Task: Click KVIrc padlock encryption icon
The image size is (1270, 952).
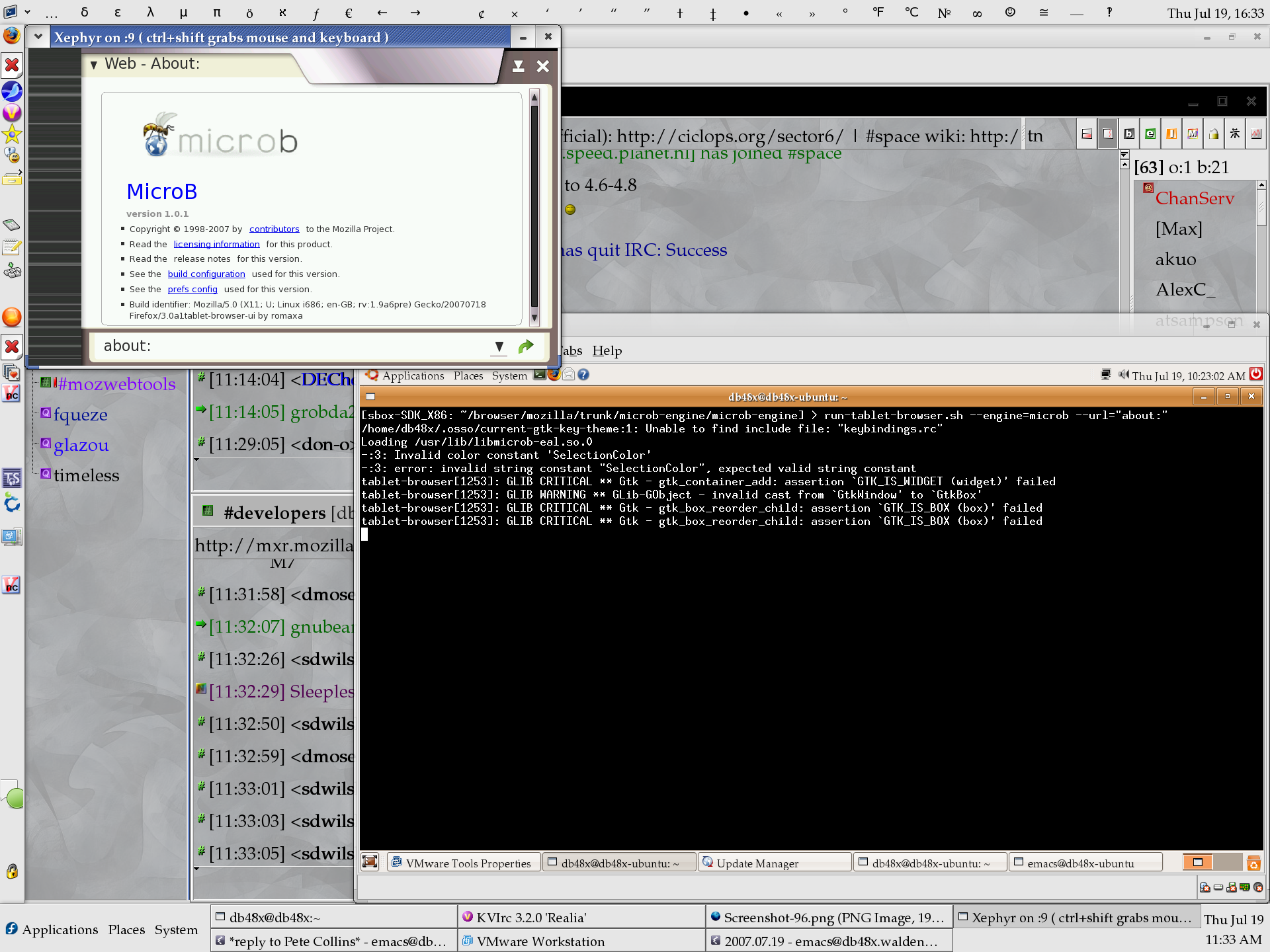Action: tap(1214, 134)
